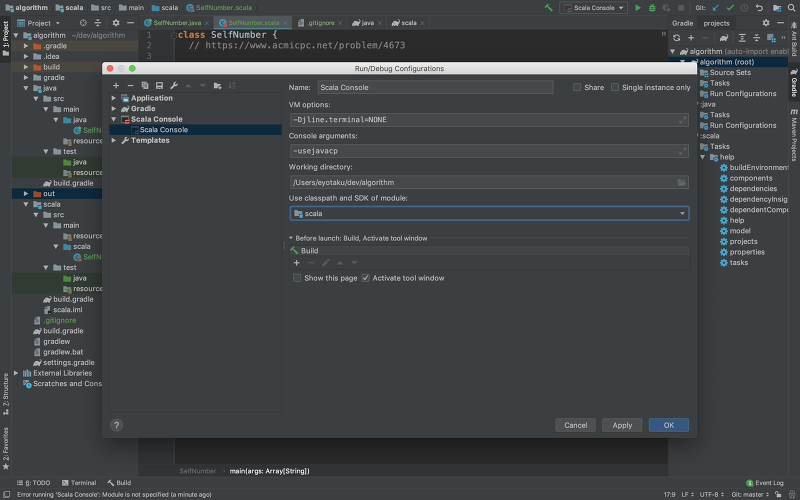Switch to .gitignore editor tab
This screenshot has width=800, height=500.
320,23
